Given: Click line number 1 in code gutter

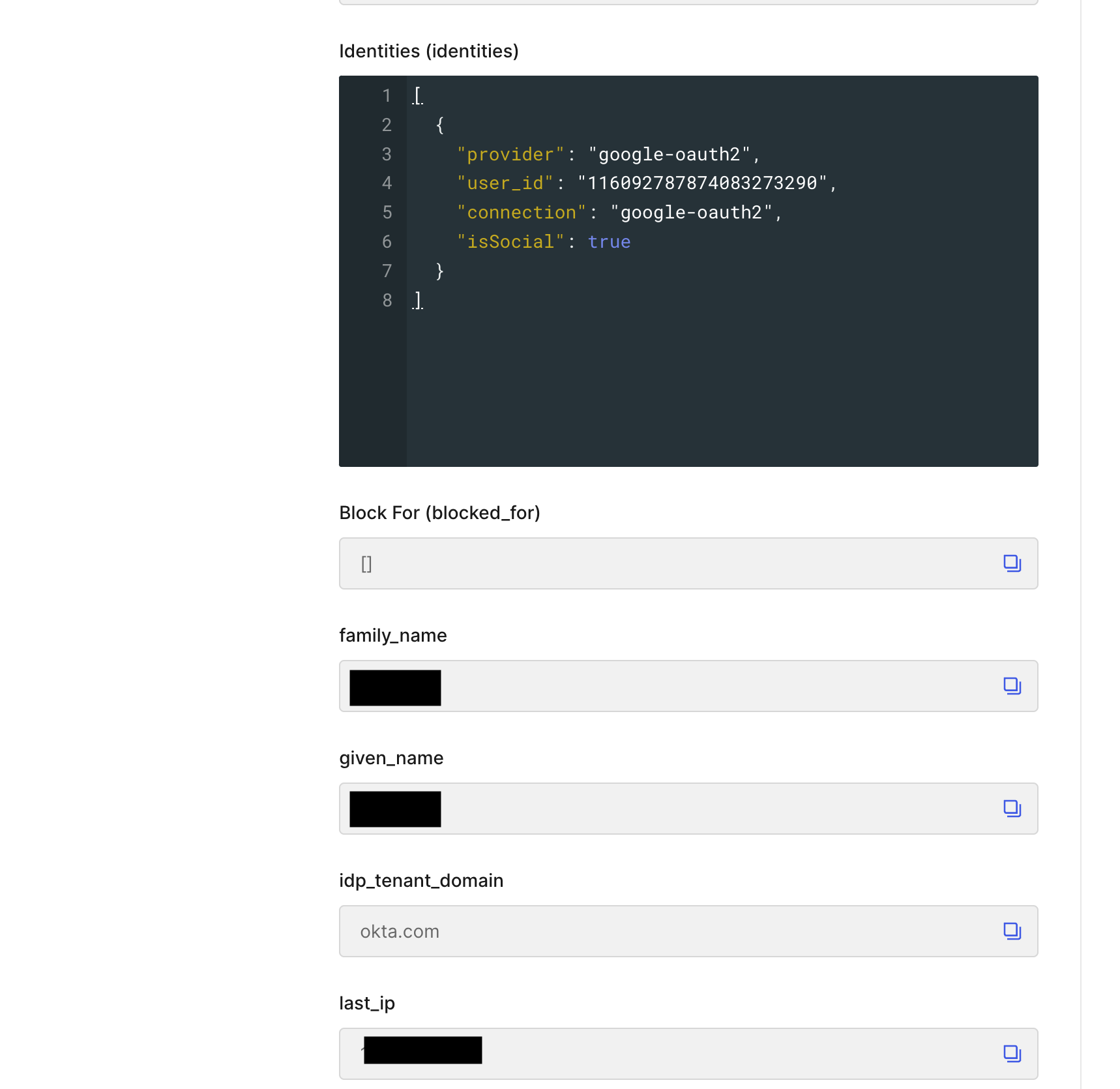Looking at the screenshot, I should [387, 96].
